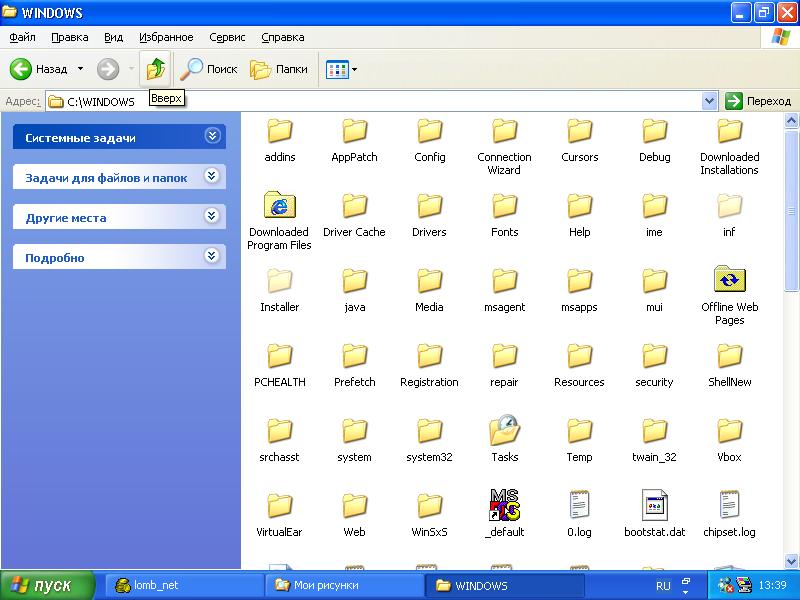Image resolution: width=800 pixels, height=600 pixels.
Task: Select the VirtualEar folder
Action: (280, 515)
